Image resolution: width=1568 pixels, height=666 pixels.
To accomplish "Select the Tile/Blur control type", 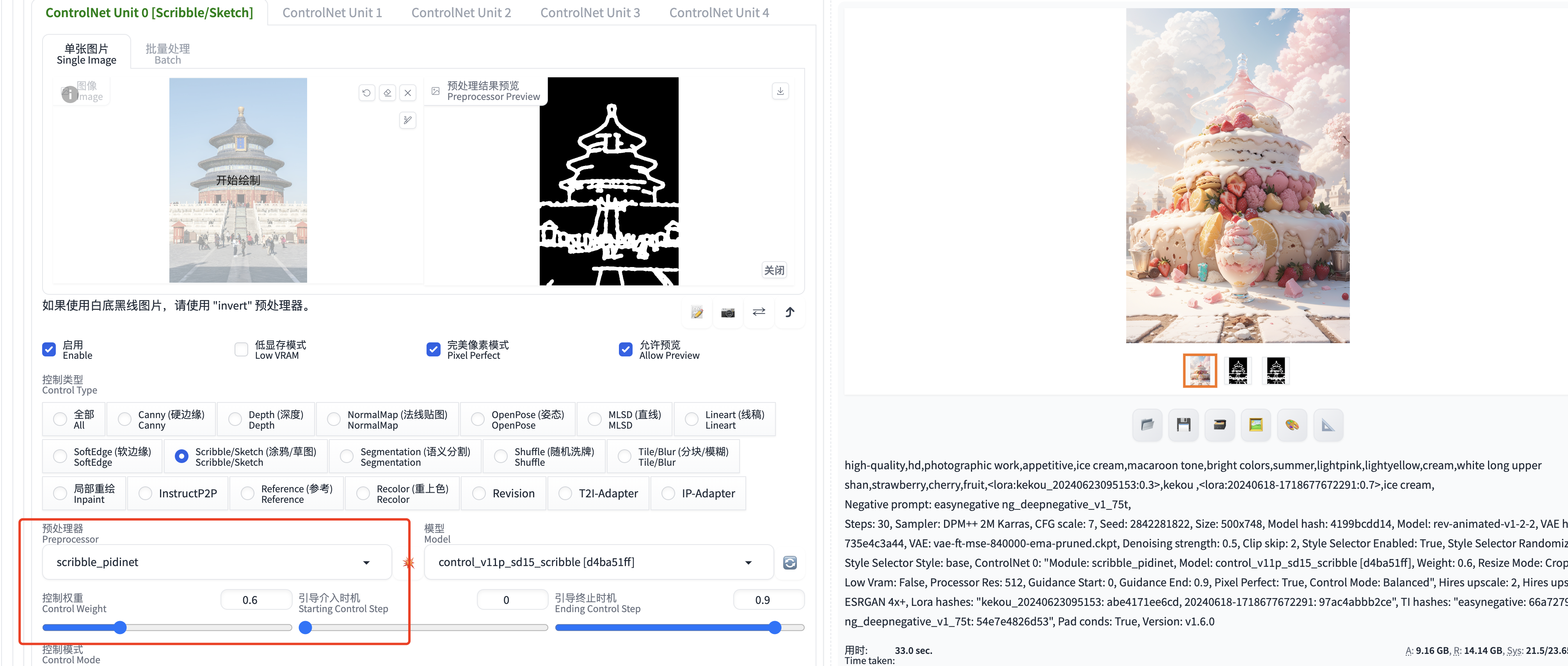I will (x=673, y=457).
